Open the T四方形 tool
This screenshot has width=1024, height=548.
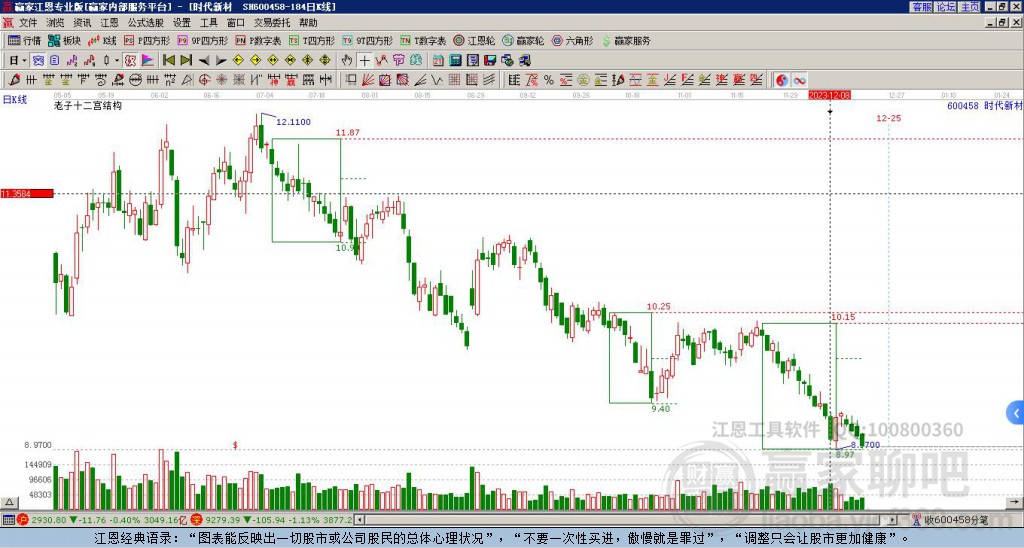(x=312, y=40)
